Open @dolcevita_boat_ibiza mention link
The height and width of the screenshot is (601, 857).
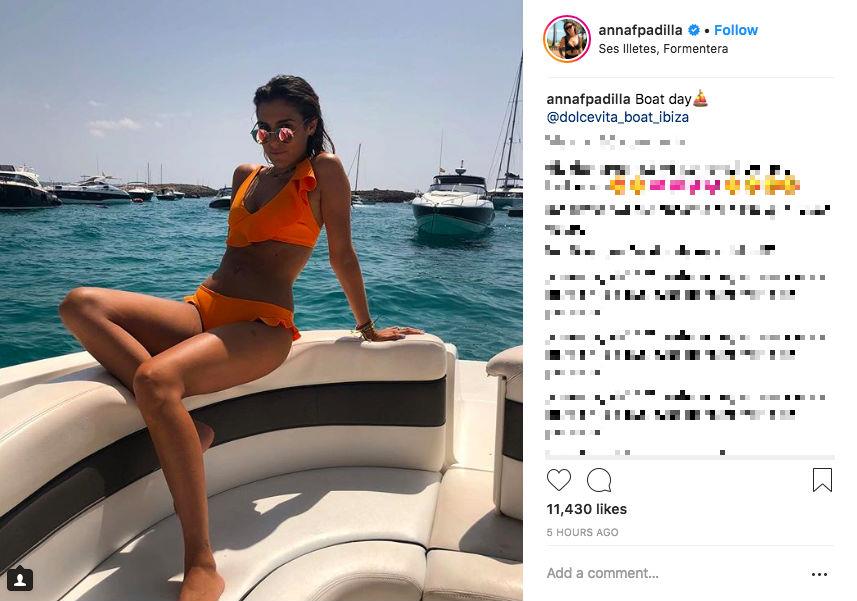tap(618, 117)
